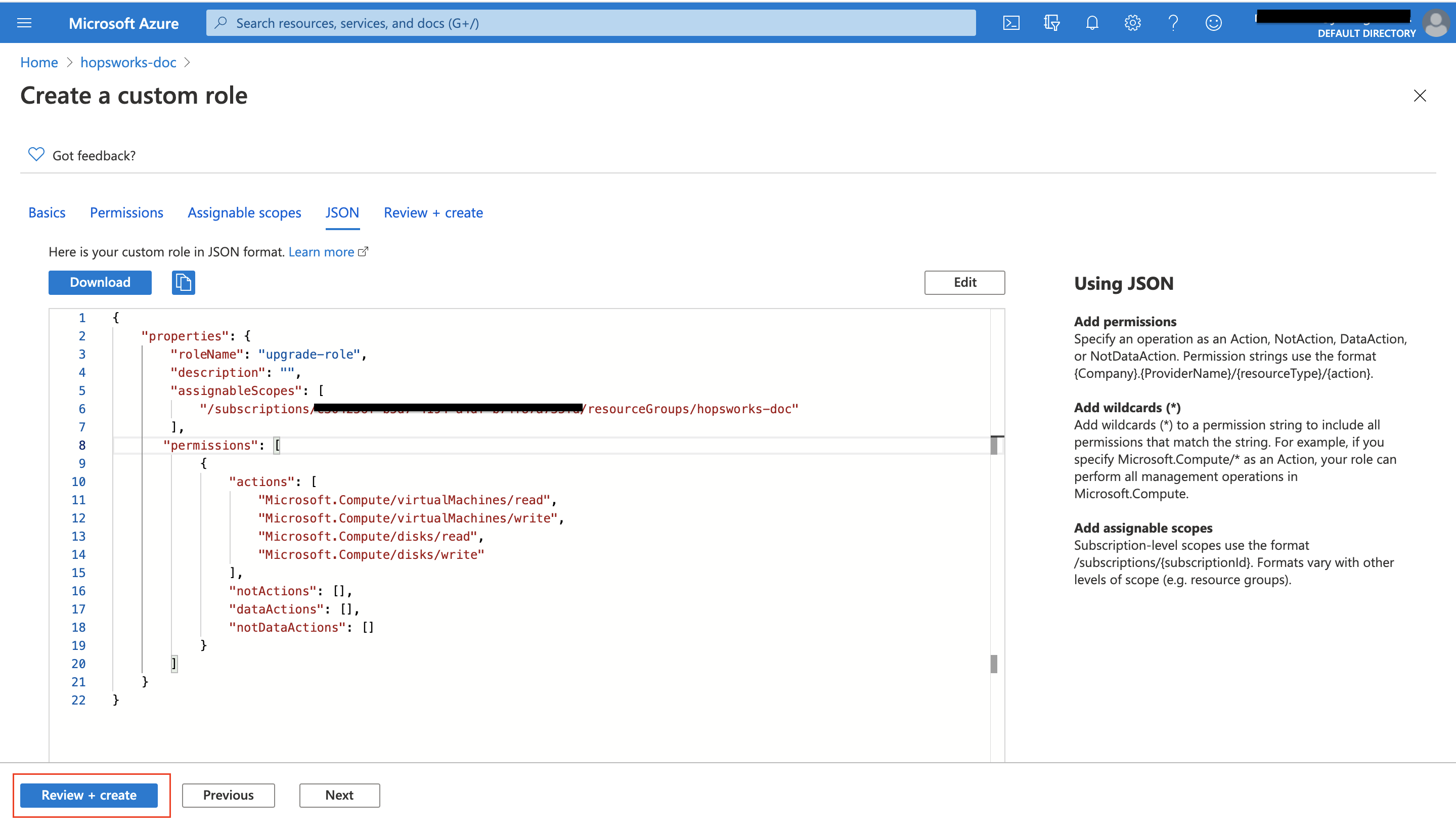Click the Edit button for the JSON
Screen dimensions: 1456x833
[964, 283]
